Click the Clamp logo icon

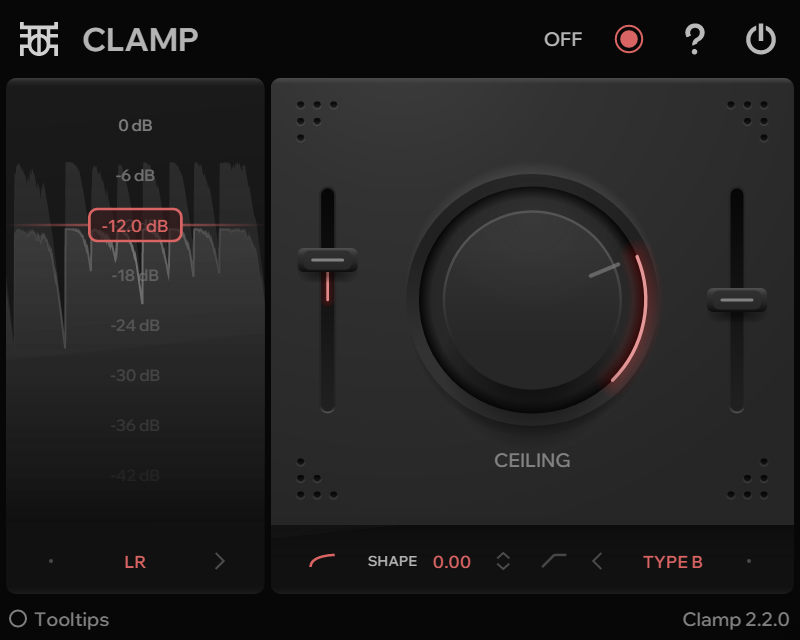39,39
